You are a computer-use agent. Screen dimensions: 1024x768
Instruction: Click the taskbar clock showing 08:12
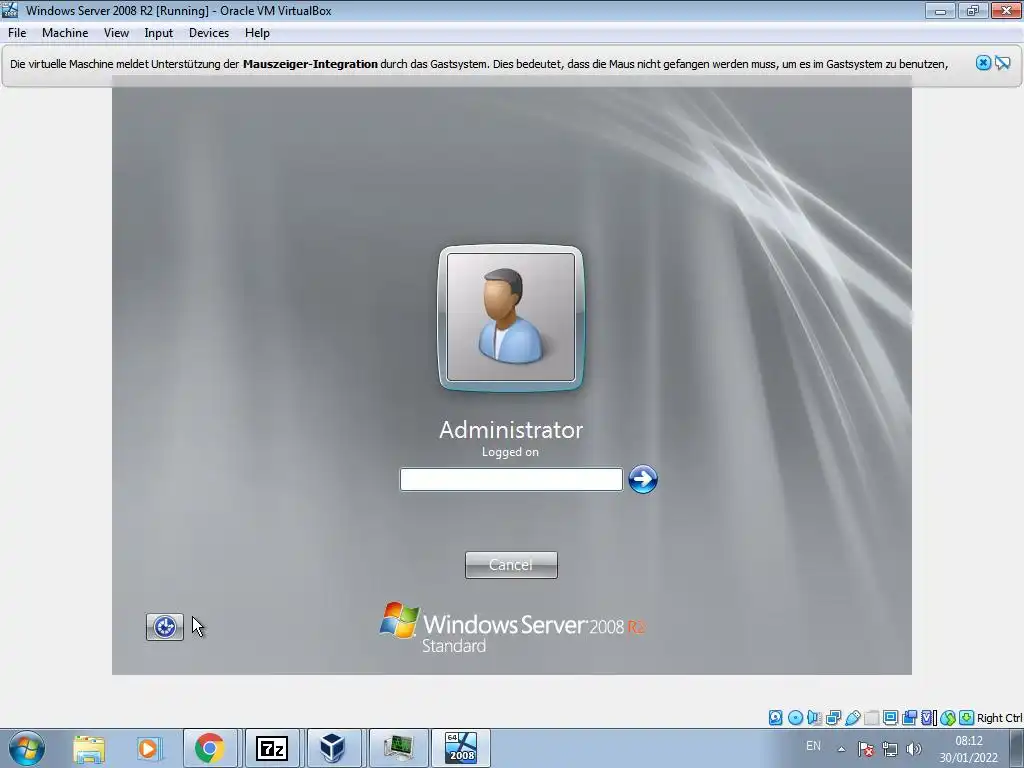pos(968,749)
